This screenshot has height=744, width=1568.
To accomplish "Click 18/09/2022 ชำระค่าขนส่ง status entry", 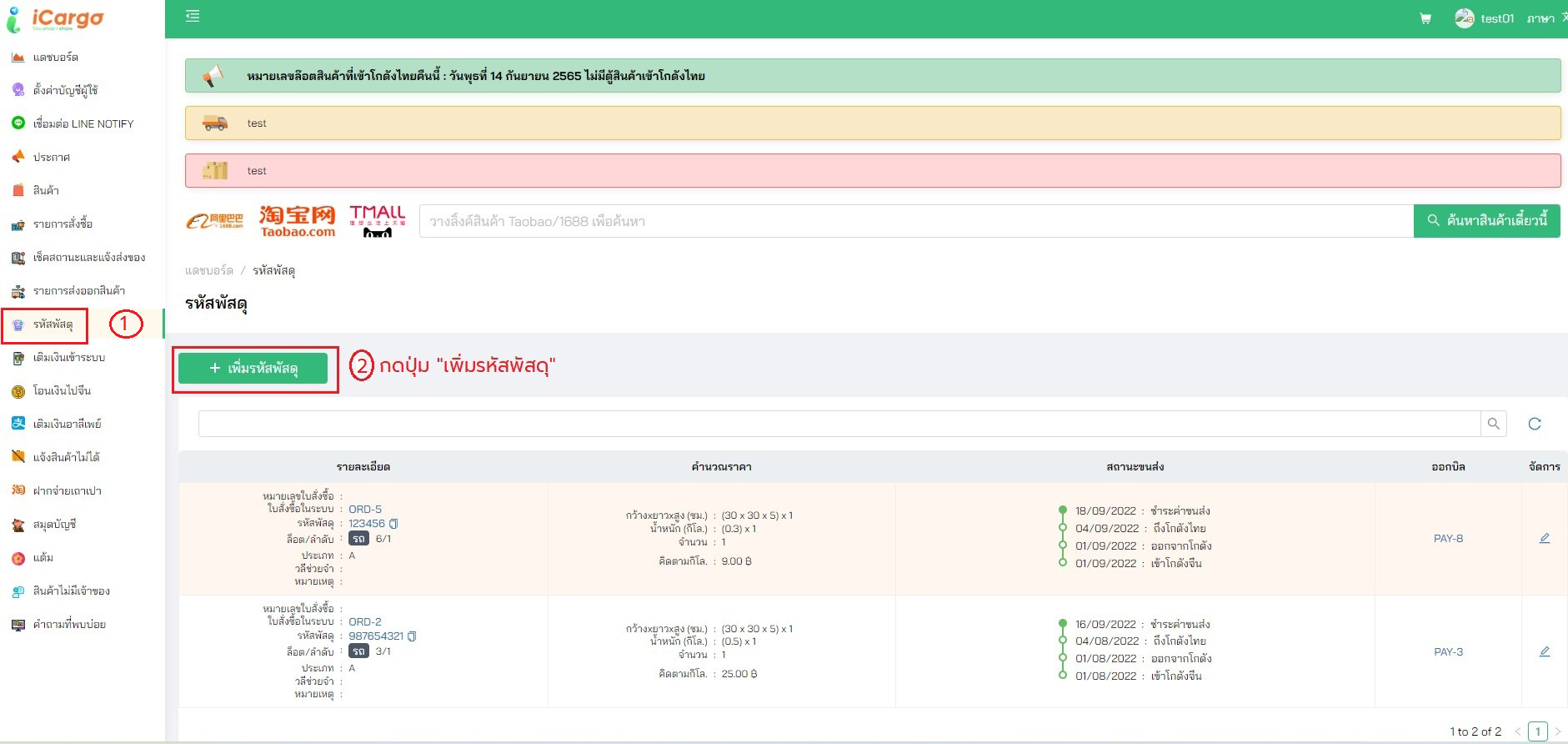I will (1142, 510).
